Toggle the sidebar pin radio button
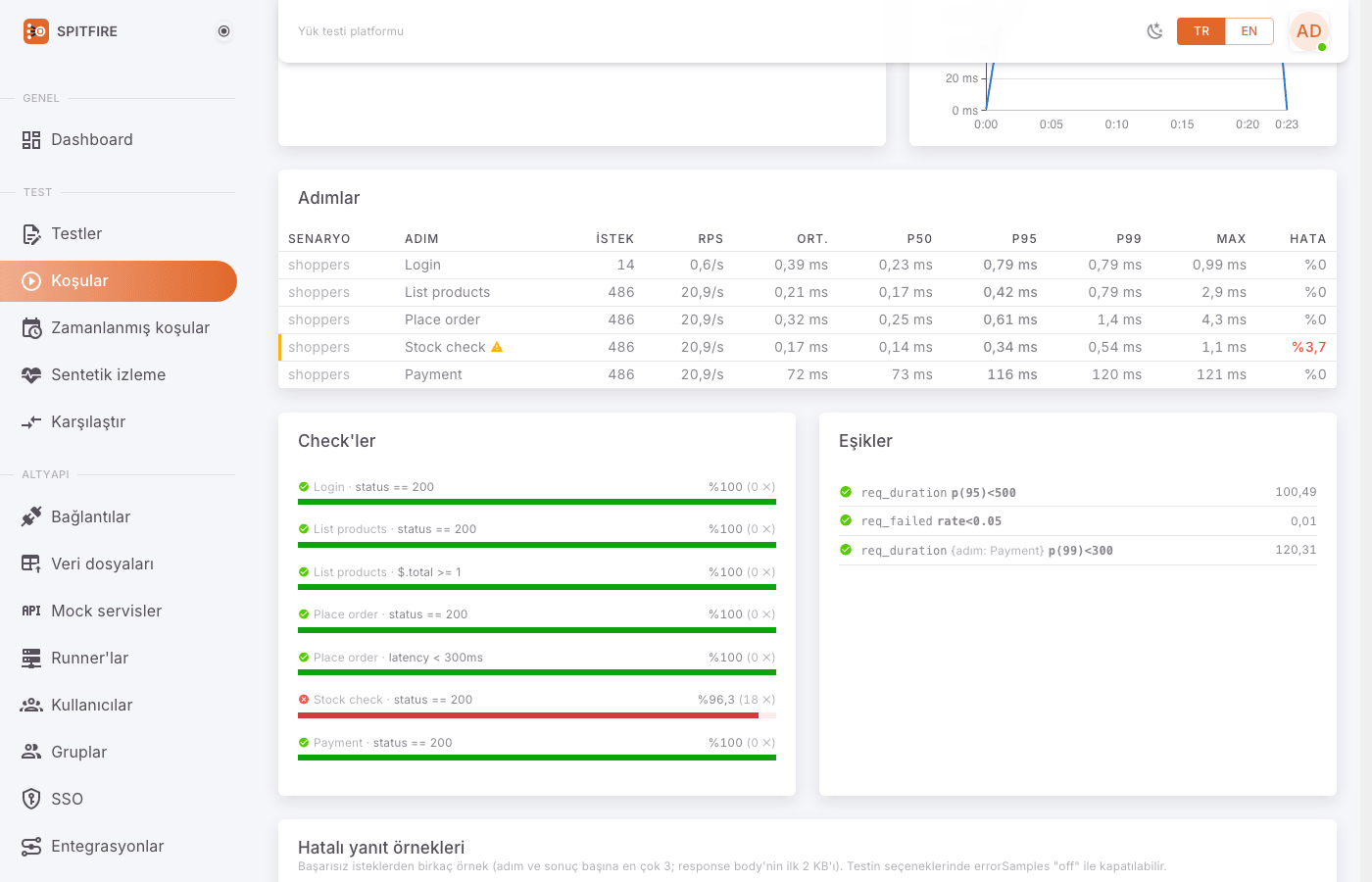 (224, 31)
